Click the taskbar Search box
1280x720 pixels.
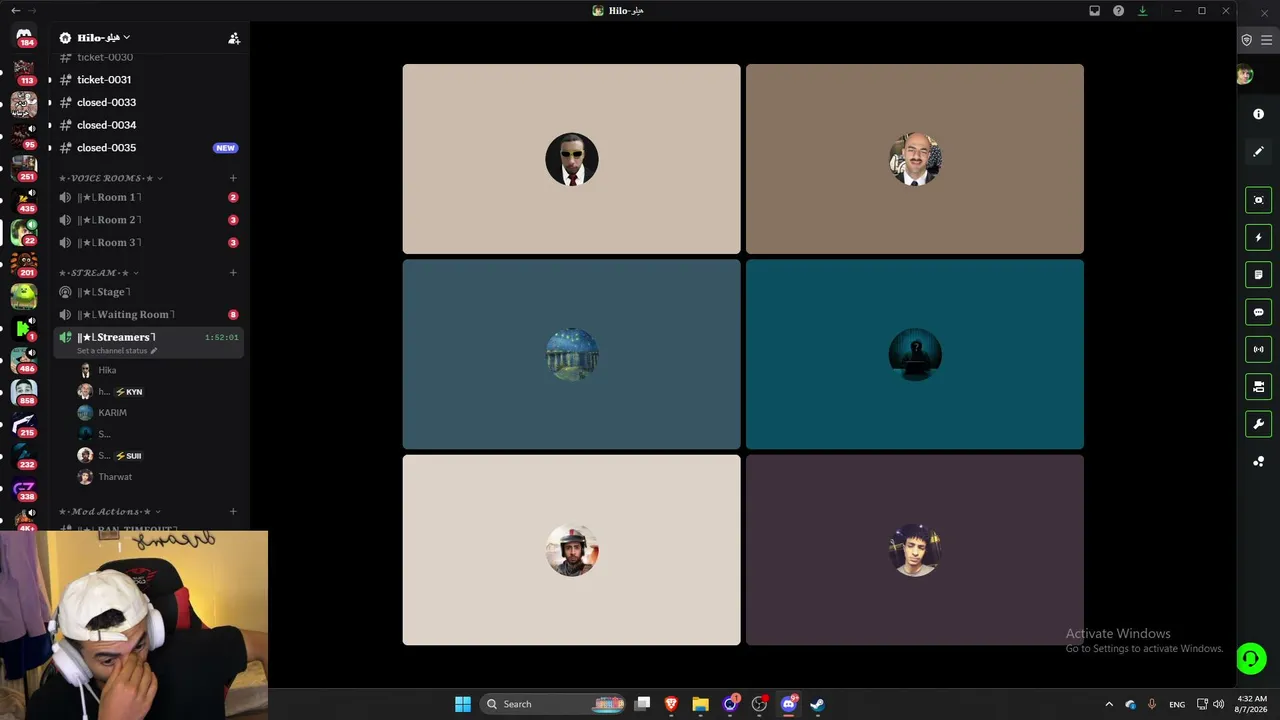[x=553, y=704]
